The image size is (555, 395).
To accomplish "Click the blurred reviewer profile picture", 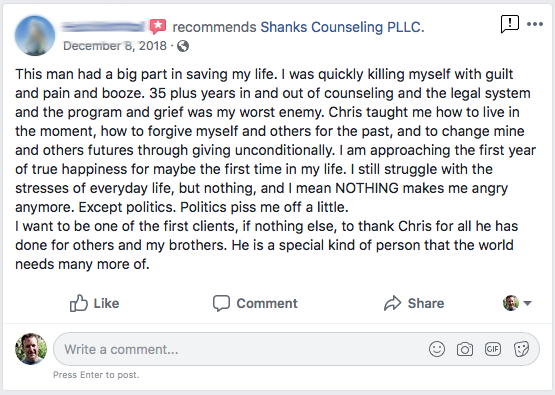I will coord(35,35).
